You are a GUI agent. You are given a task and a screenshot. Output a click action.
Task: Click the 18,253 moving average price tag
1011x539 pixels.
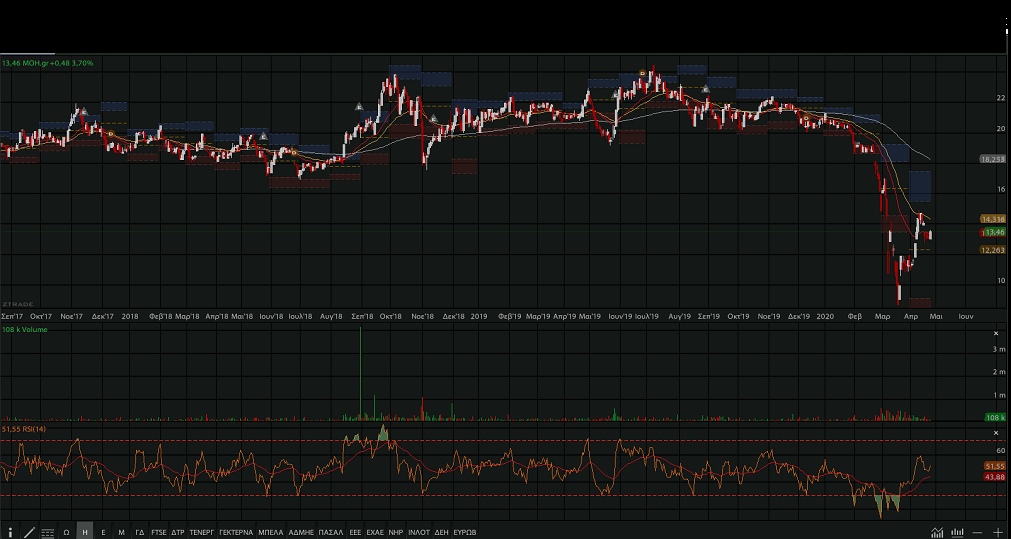point(992,159)
